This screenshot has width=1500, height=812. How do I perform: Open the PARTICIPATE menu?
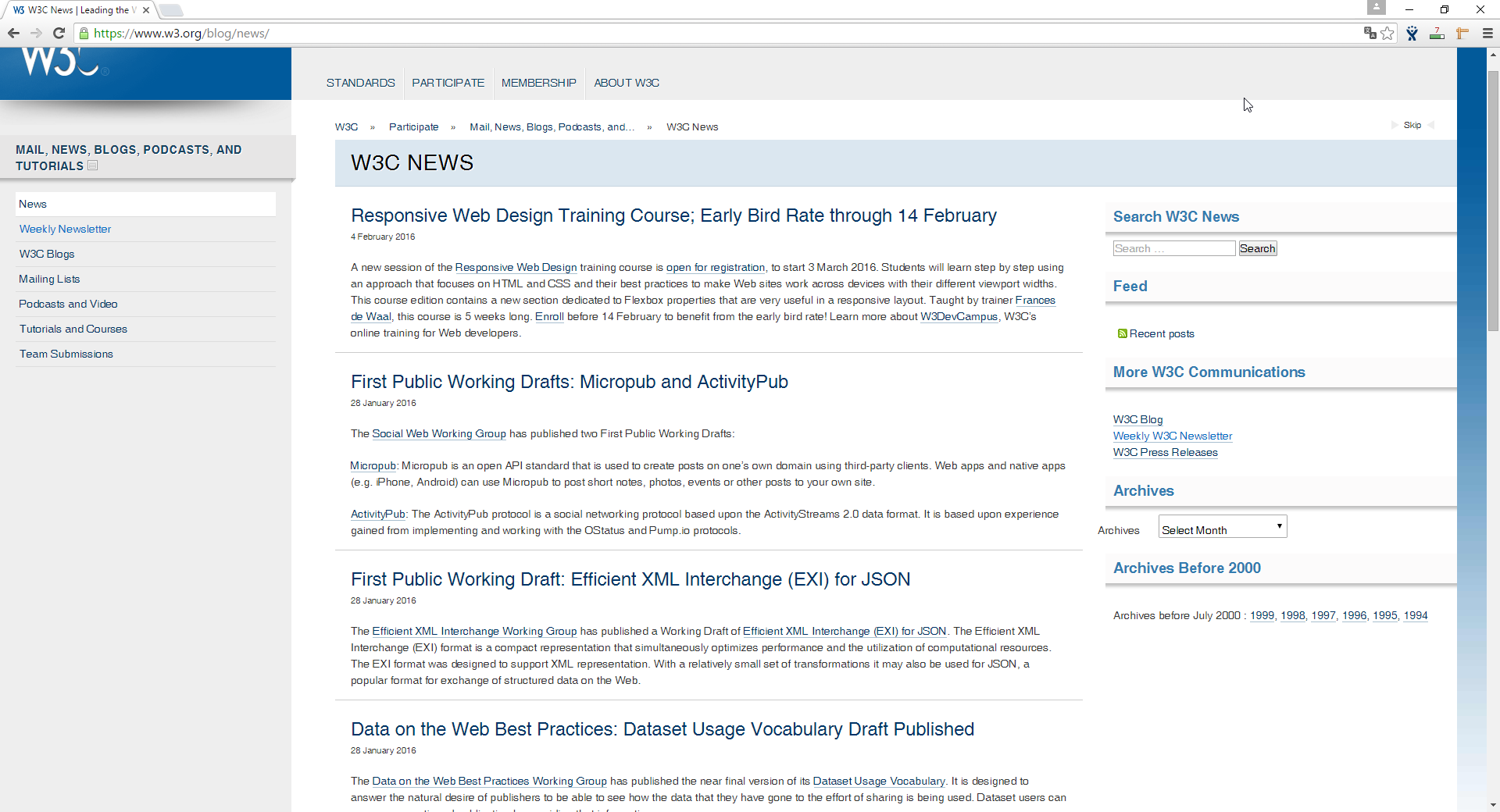point(448,83)
